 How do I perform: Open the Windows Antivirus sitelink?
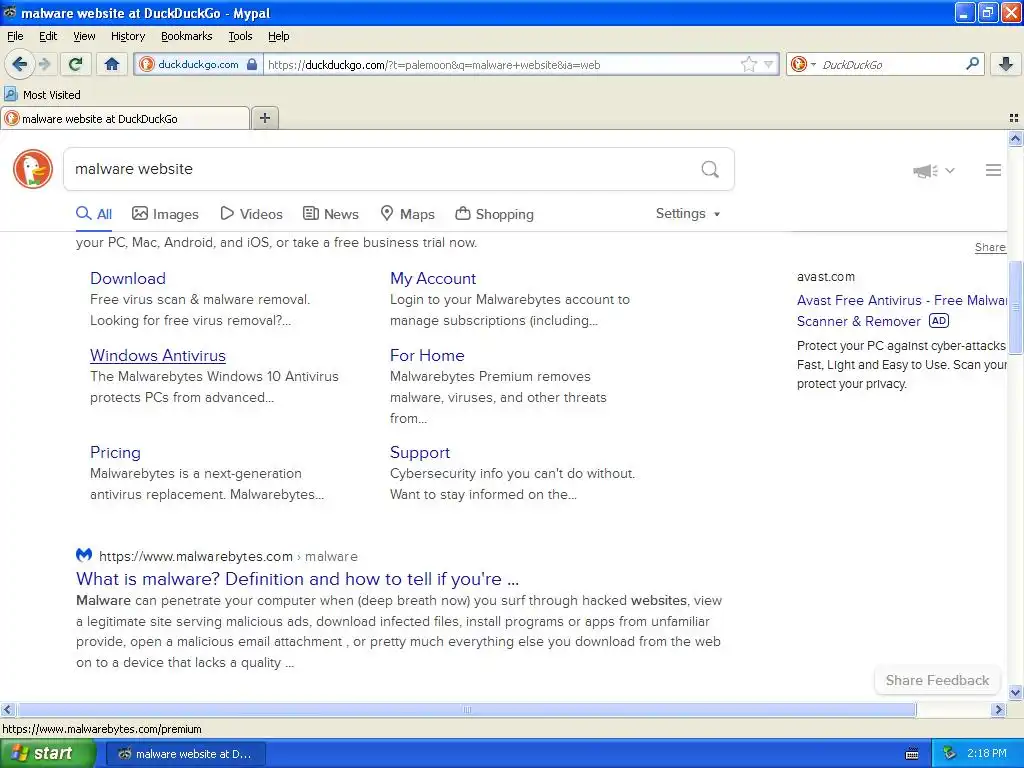pyautogui.click(x=158, y=355)
